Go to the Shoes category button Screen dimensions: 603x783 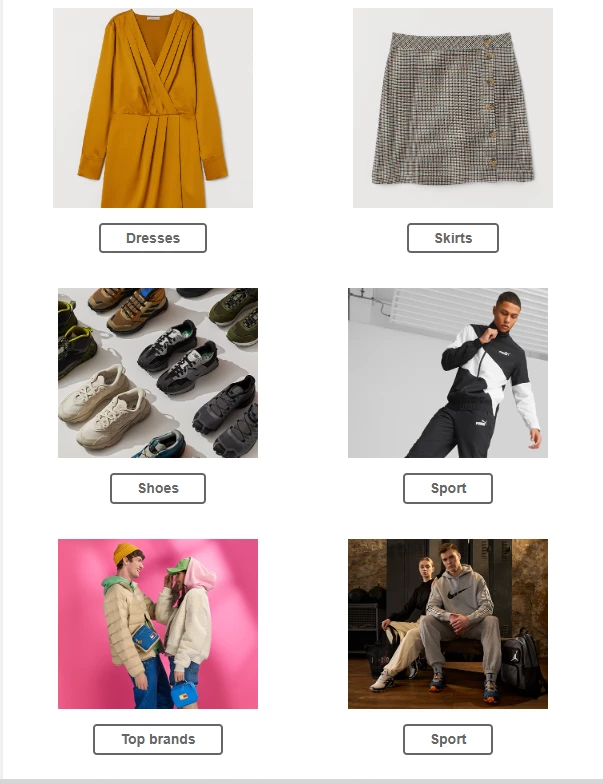coord(158,488)
